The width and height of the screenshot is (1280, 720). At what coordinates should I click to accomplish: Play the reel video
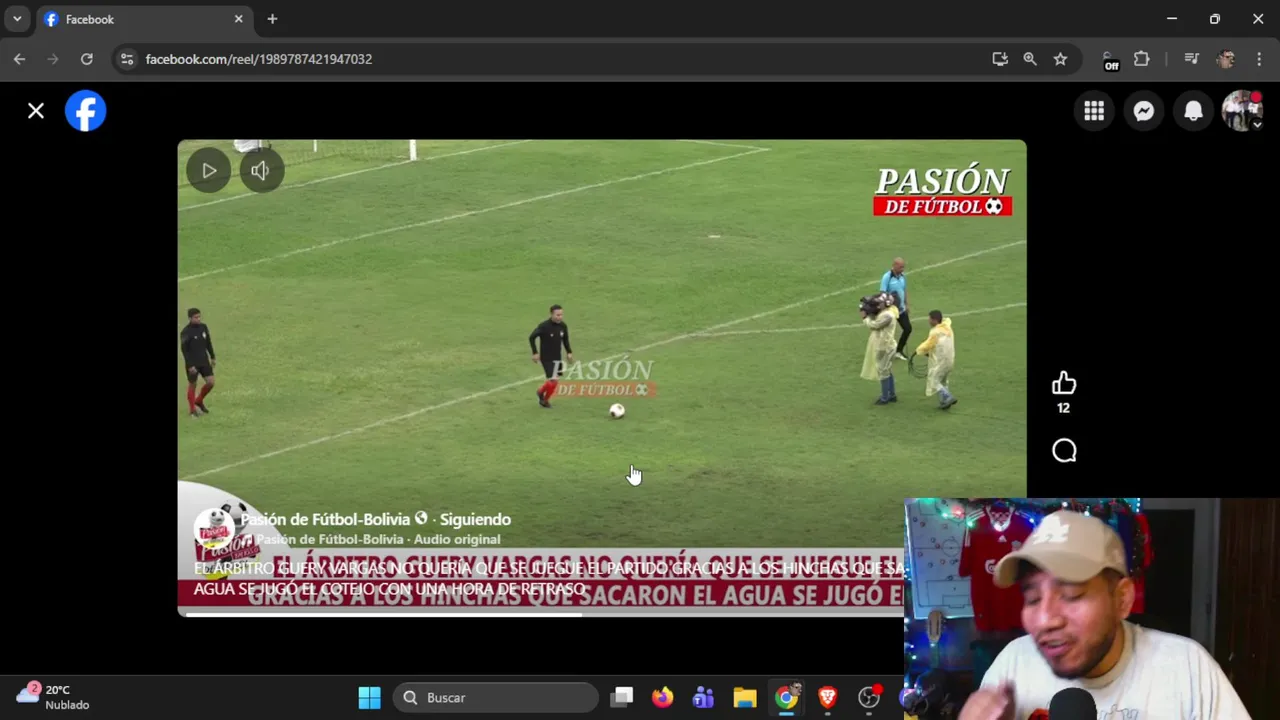coord(209,171)
